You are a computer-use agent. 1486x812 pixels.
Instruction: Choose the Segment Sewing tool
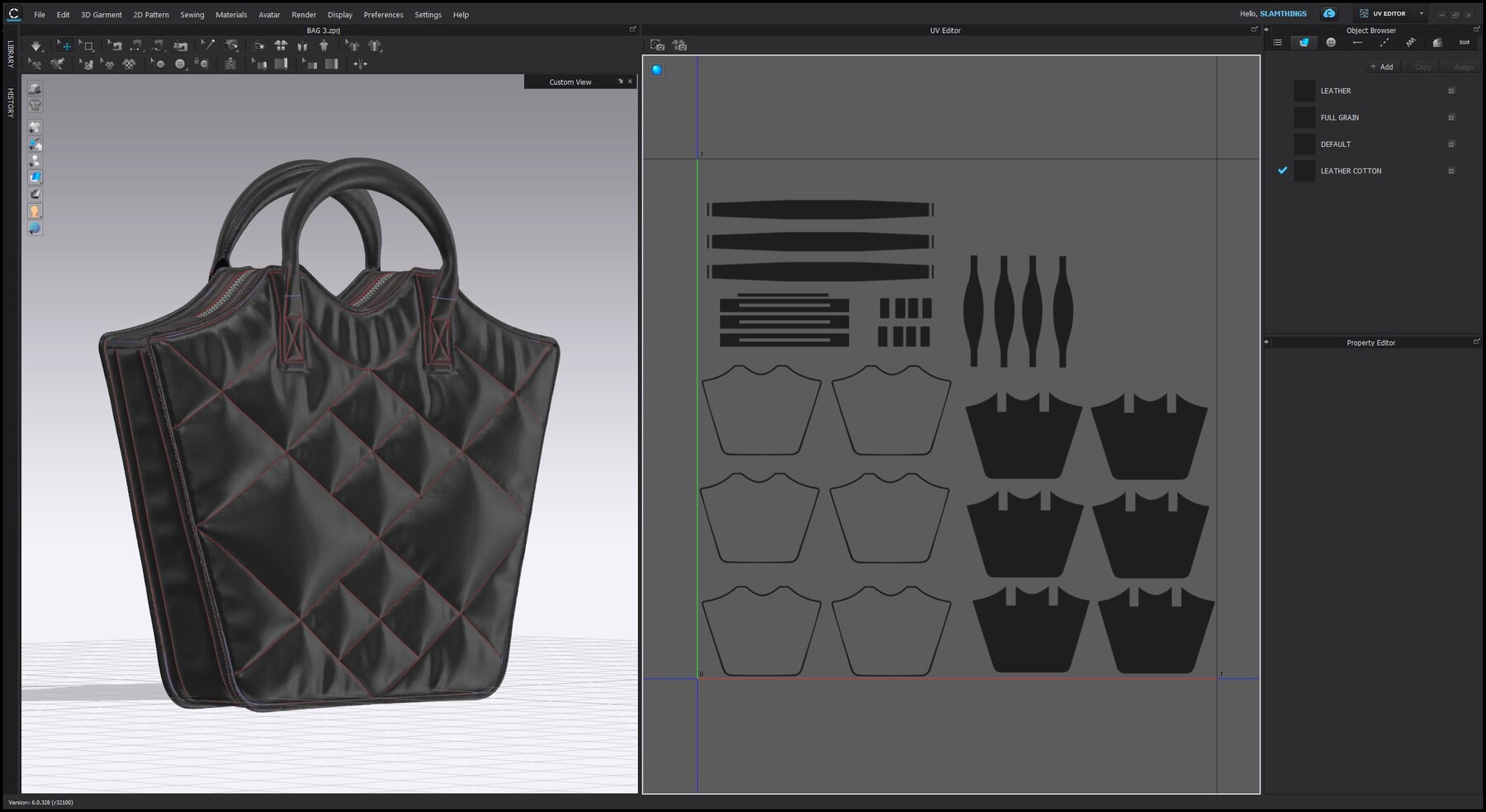[x=137, y=46]
